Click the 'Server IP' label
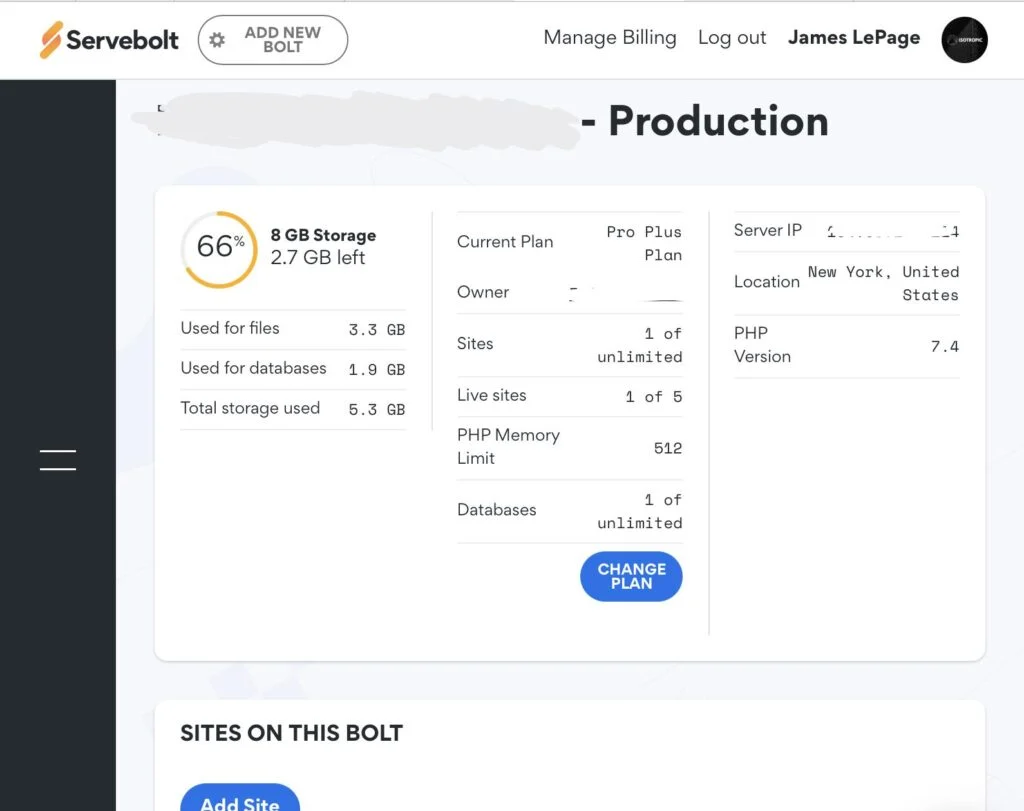 (767, 231)
